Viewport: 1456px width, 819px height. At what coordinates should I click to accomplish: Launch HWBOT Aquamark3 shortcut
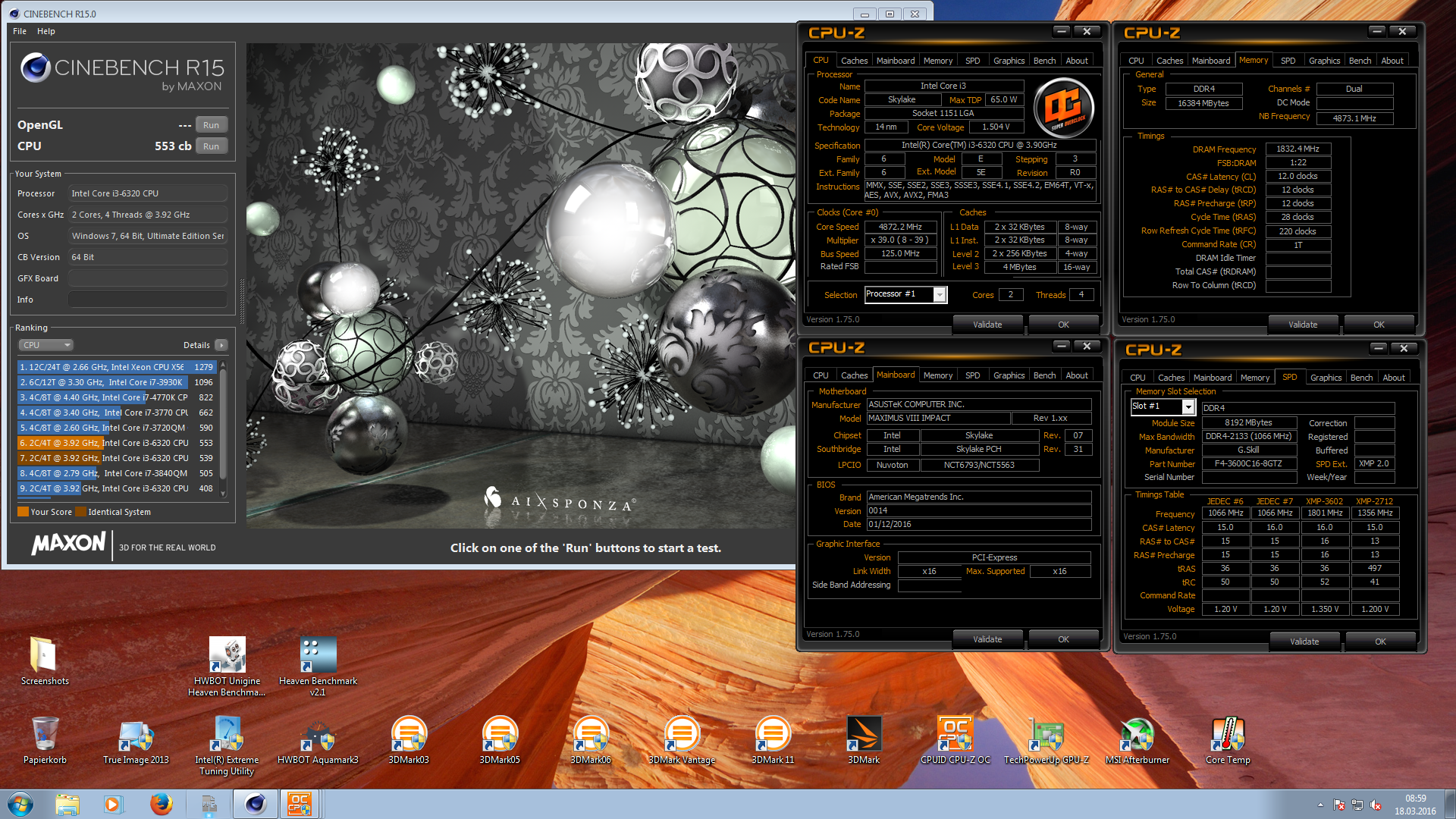coord(318,740)
